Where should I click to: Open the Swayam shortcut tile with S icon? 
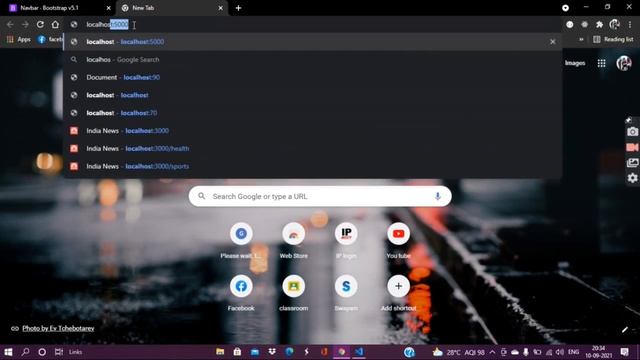click(346, 292)
